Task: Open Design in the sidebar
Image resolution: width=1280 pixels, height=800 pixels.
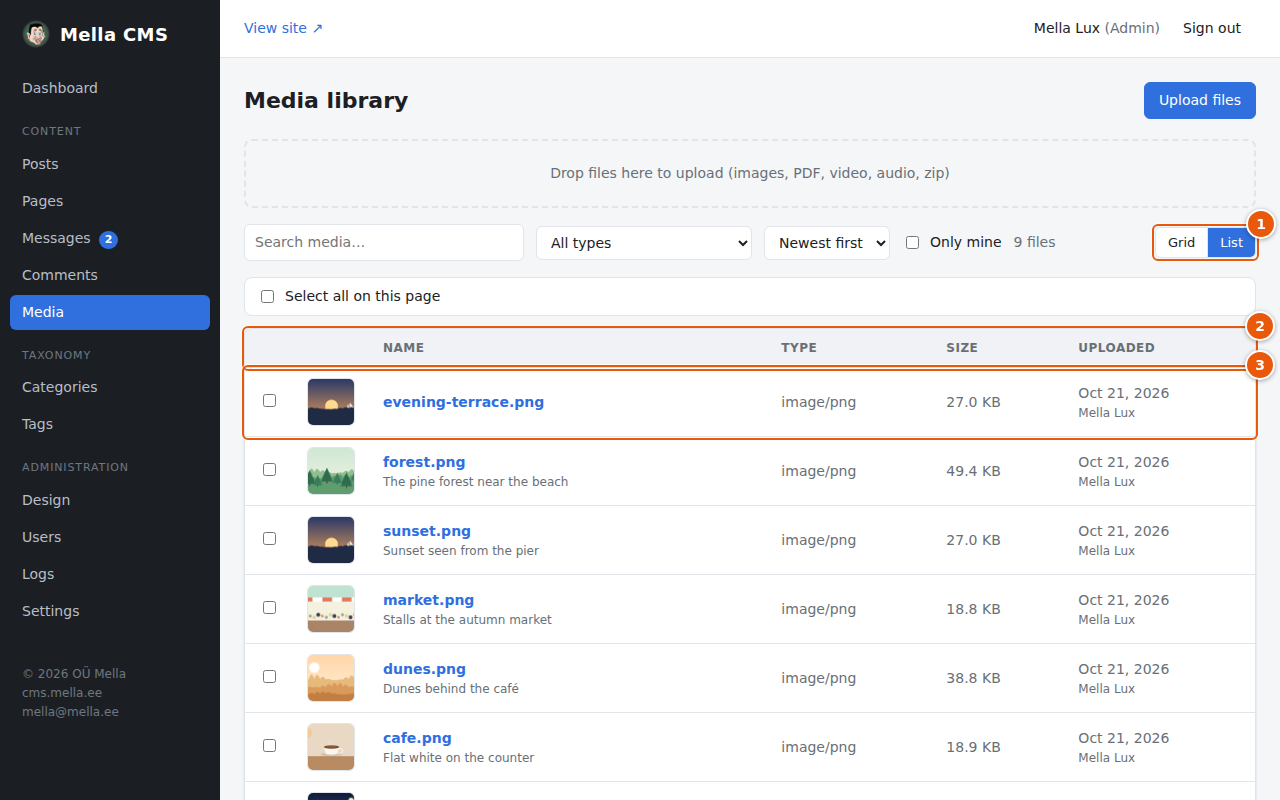Action: (110, 500)
